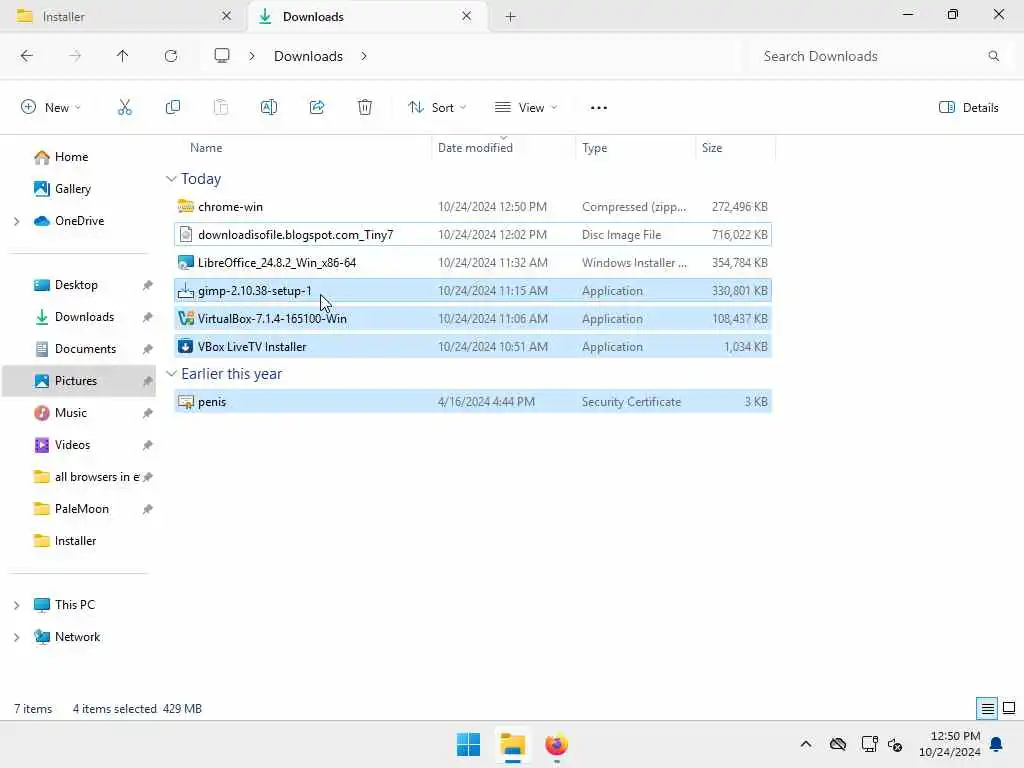Select the LibreOffice_24.8.2_Win_x86-64 file
Viewport: 1024px width, 768px height.
click(x=473, y=263)
